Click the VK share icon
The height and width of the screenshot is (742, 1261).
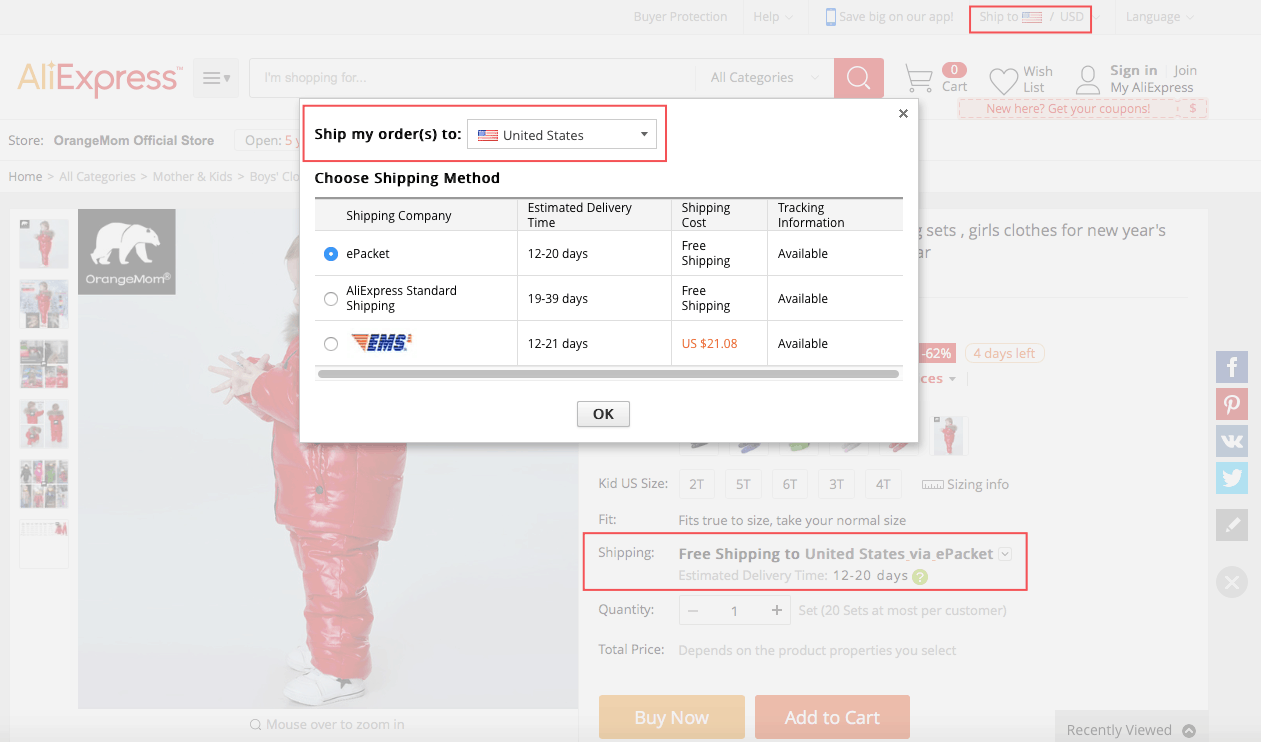coord(1231,441)
